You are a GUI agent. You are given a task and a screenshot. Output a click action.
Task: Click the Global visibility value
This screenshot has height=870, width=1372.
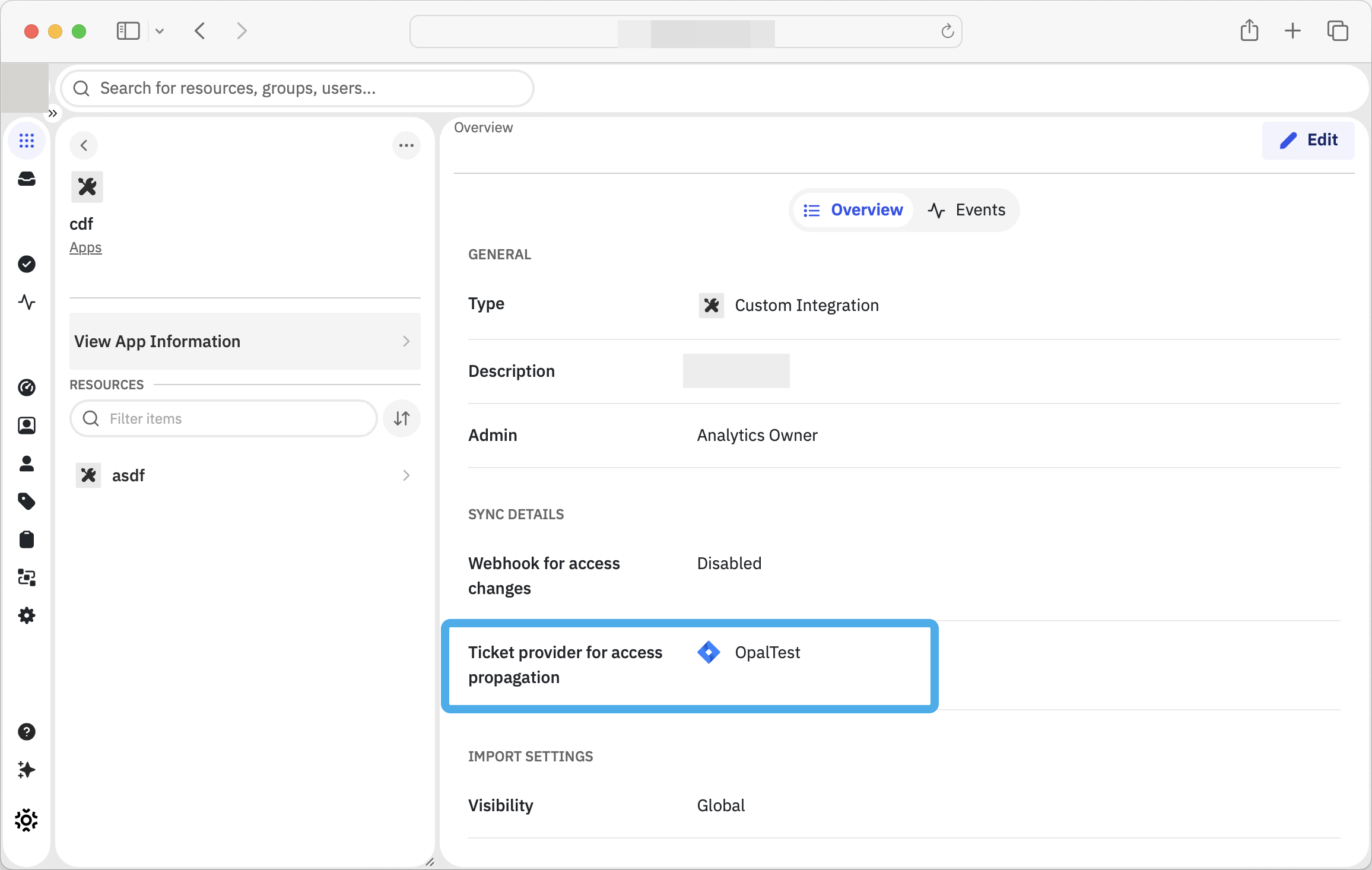[x=721, y=805]
